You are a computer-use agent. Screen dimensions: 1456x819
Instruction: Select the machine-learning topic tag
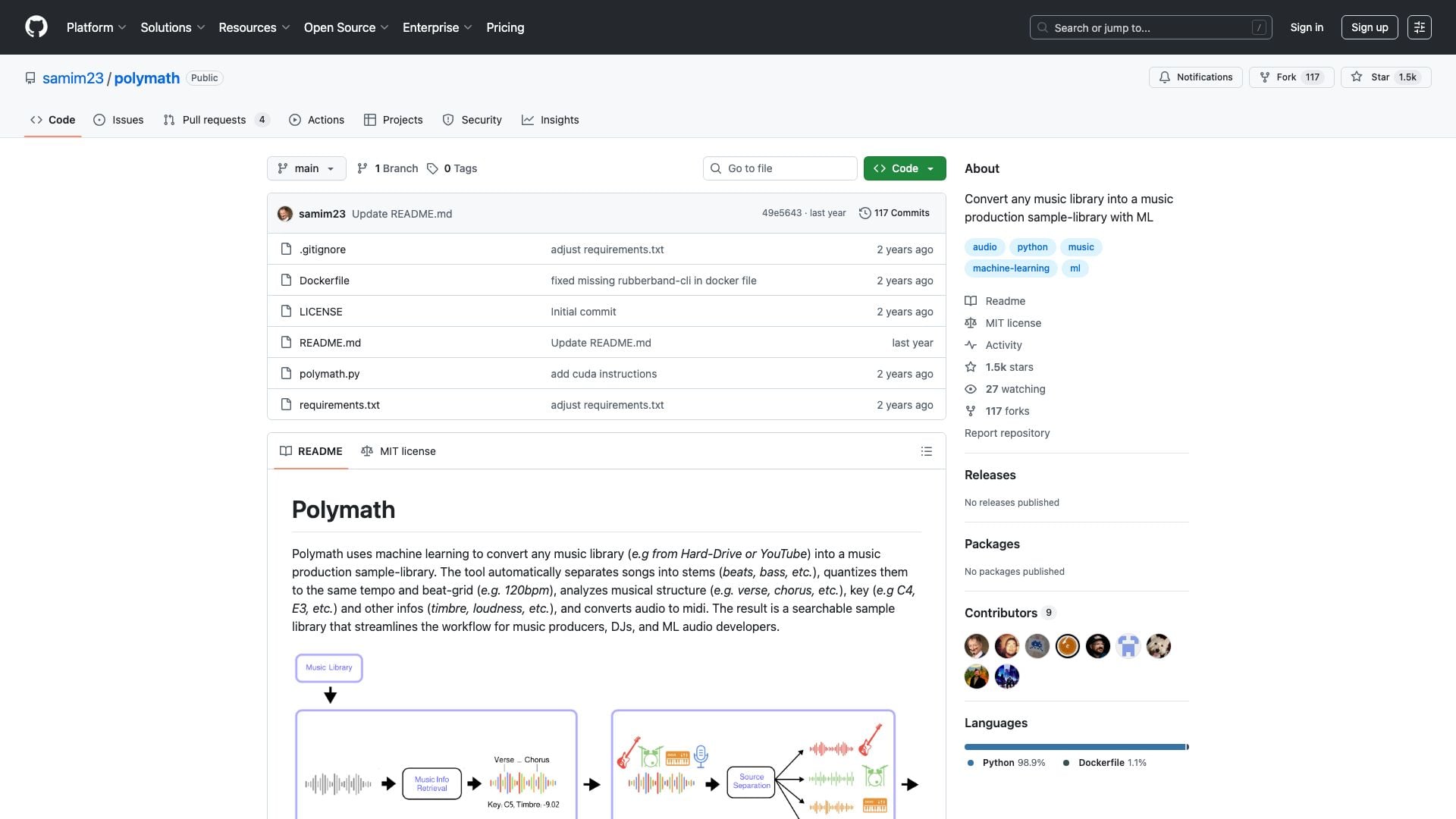(x=1011, y=268)
